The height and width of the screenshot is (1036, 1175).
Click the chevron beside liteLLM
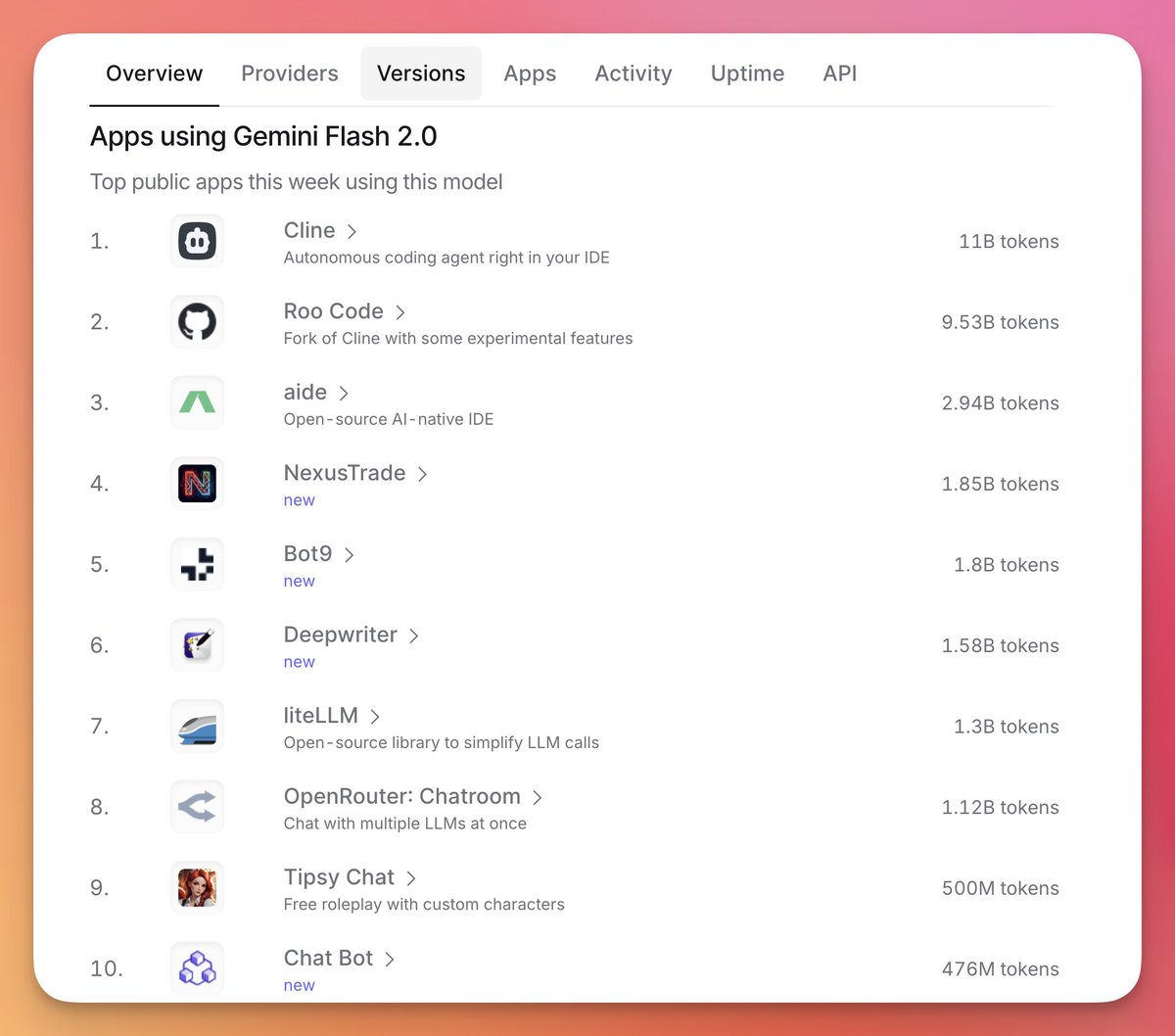coord(374,717)
